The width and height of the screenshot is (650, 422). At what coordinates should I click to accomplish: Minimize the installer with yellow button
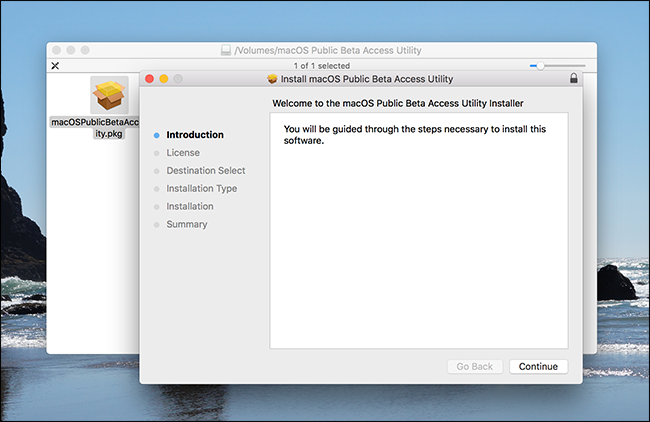(164, 79)
